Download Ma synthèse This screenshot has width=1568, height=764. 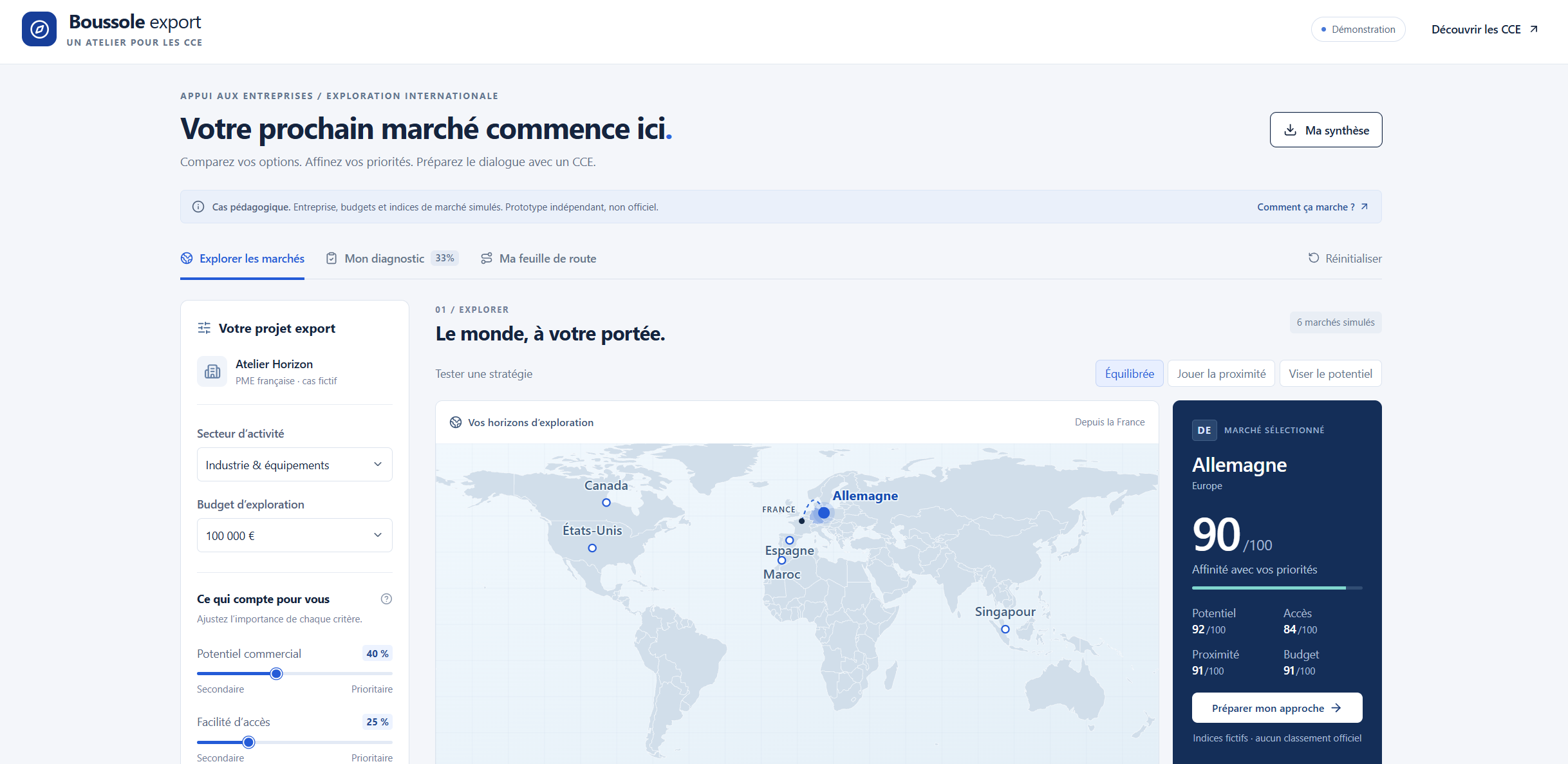[x=1326, y=130]
